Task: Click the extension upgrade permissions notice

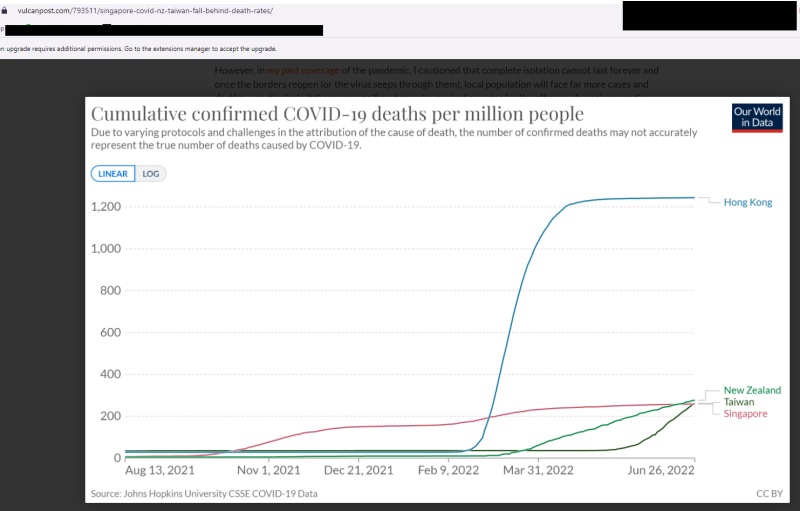Action: [138, 48]
